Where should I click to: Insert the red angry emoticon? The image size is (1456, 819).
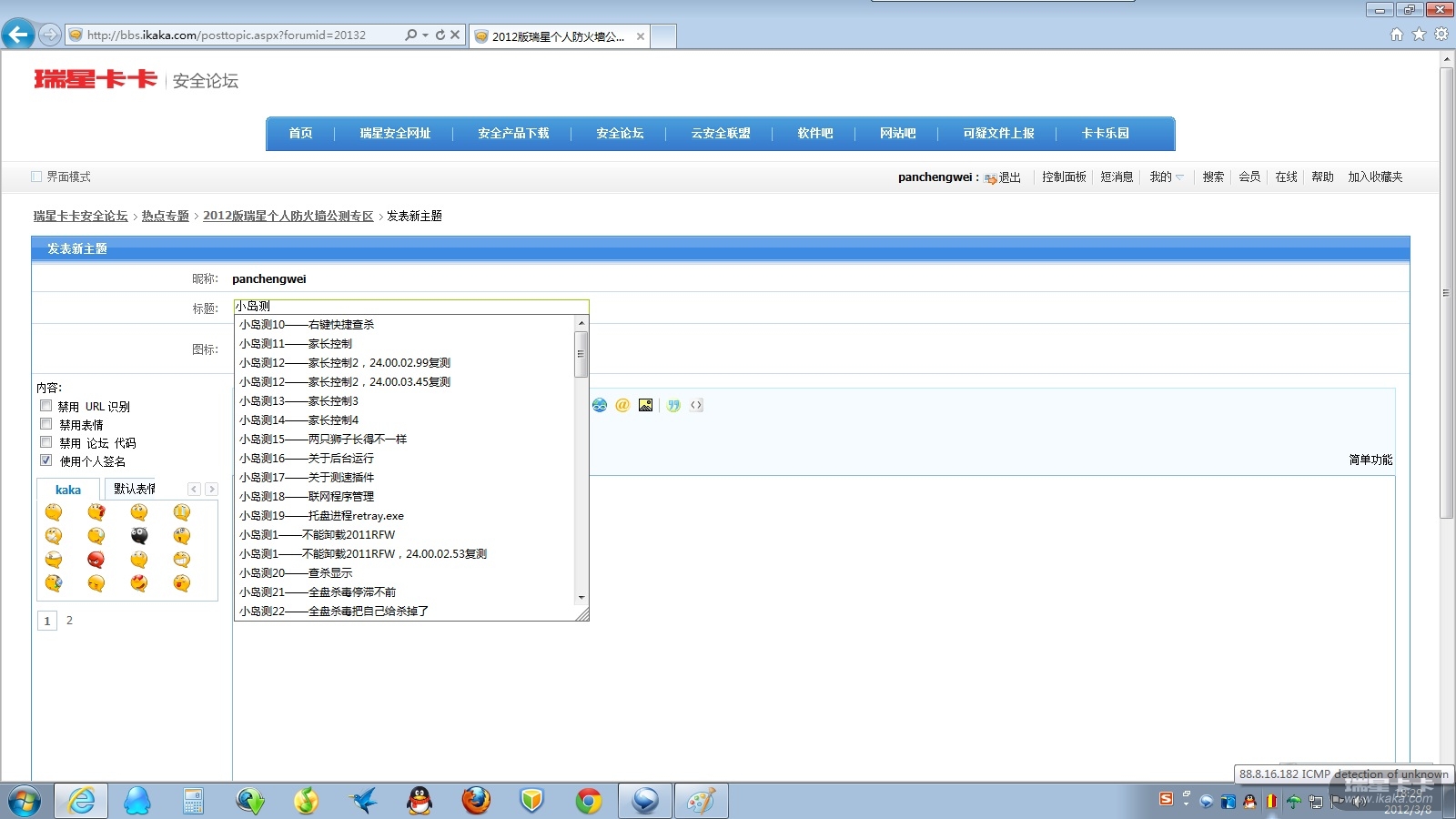(x=96, y=560)
